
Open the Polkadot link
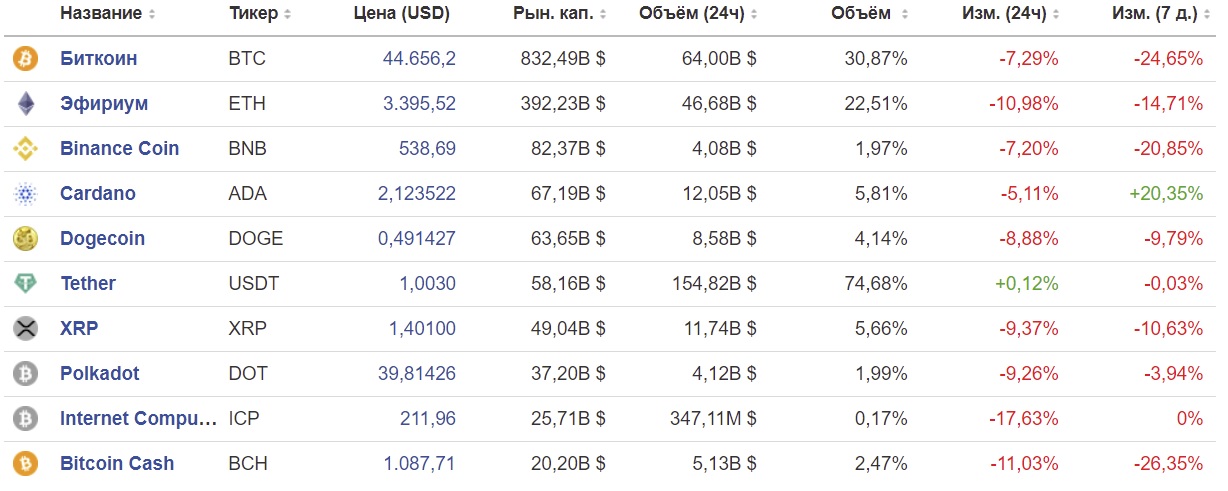(100, 374)
